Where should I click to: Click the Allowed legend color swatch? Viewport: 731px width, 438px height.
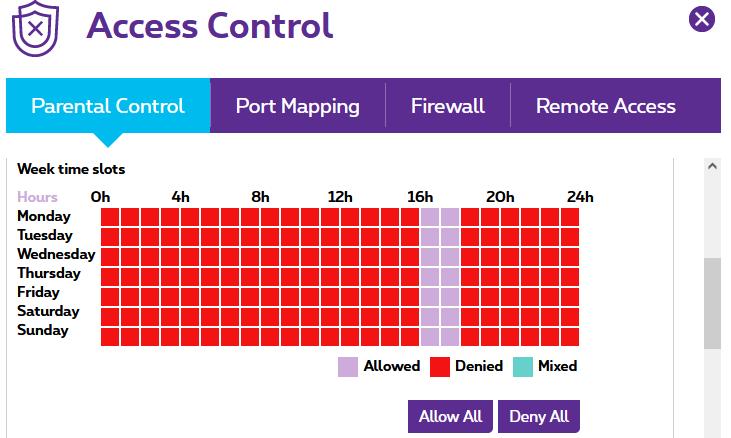click(348, 367)
